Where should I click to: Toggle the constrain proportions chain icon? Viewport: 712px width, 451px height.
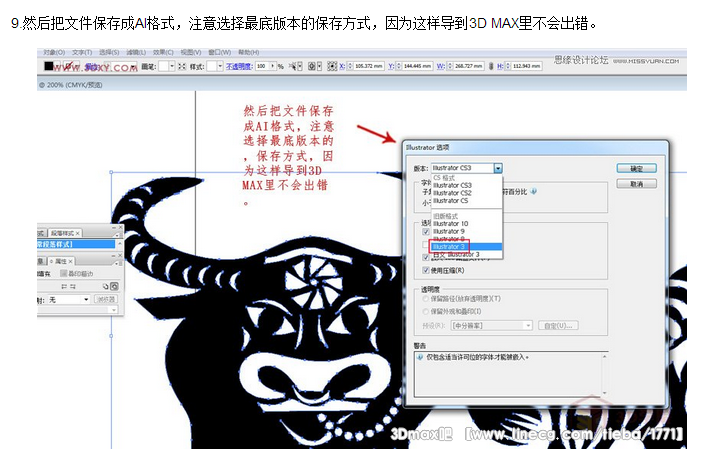[x=491, y=66]
